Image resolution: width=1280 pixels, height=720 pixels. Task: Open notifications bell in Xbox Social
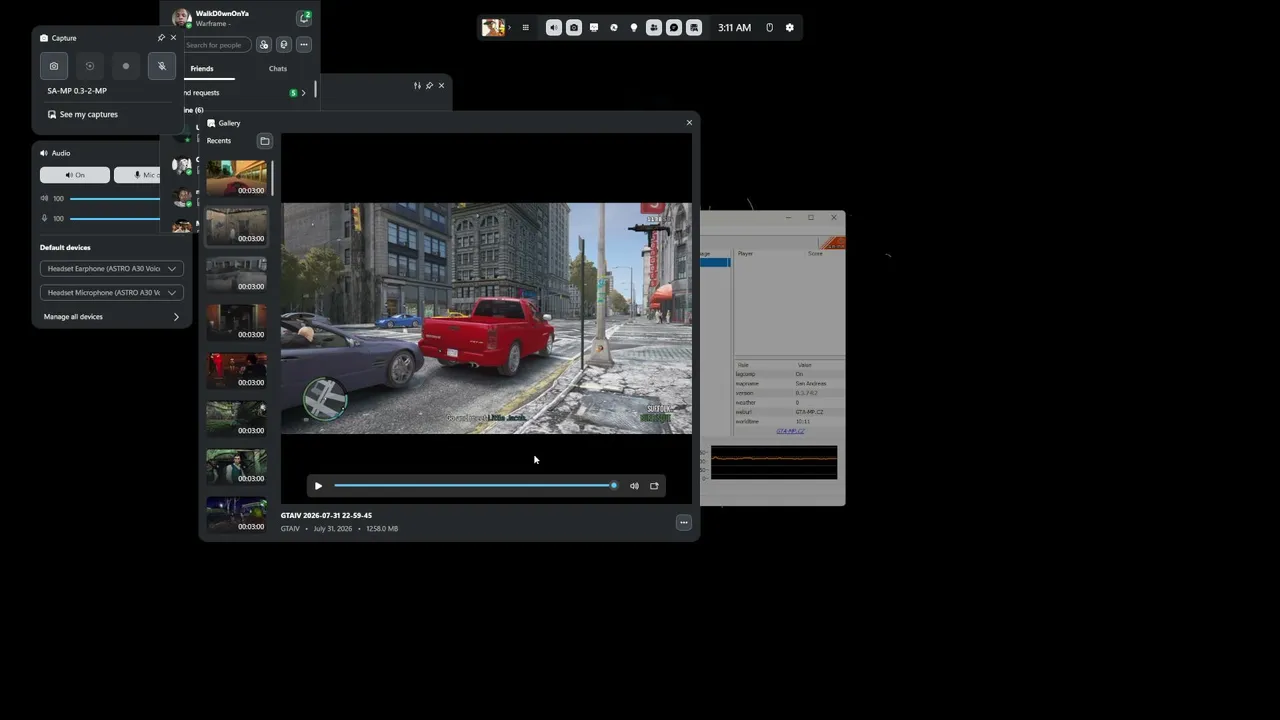(x=304, y=17)
